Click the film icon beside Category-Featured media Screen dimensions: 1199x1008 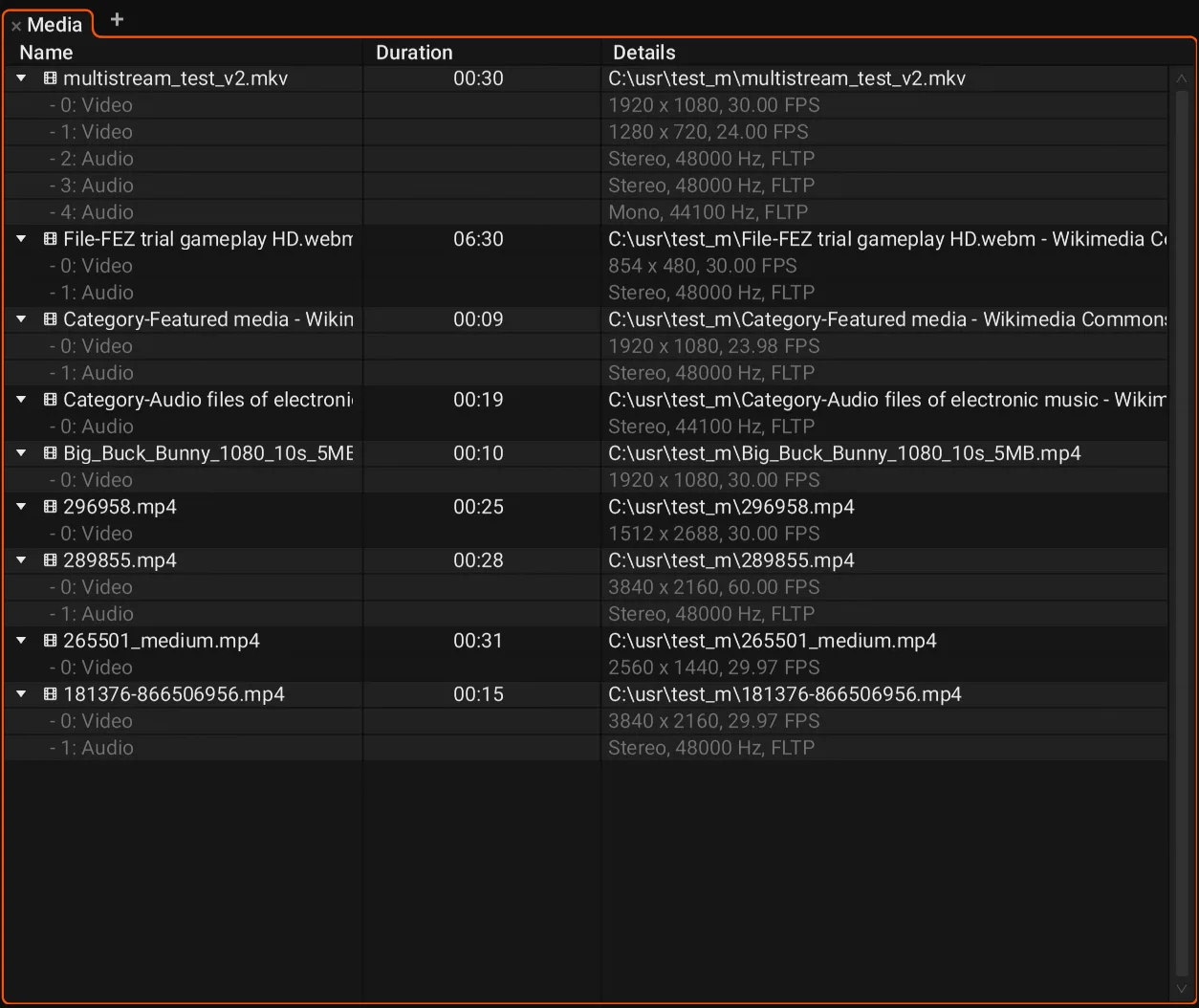click(50, 319)
